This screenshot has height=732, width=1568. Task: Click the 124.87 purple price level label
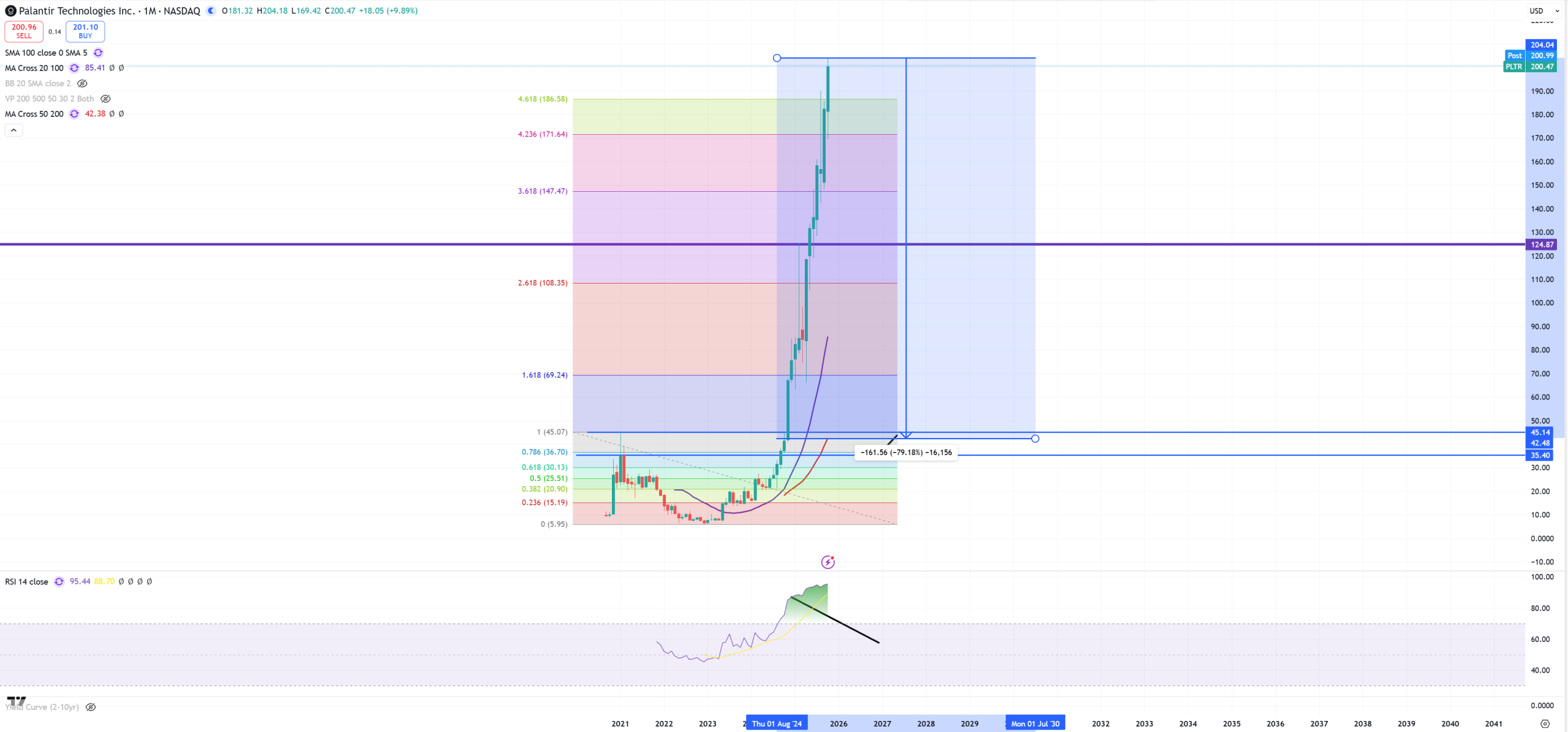point(1541,244)
